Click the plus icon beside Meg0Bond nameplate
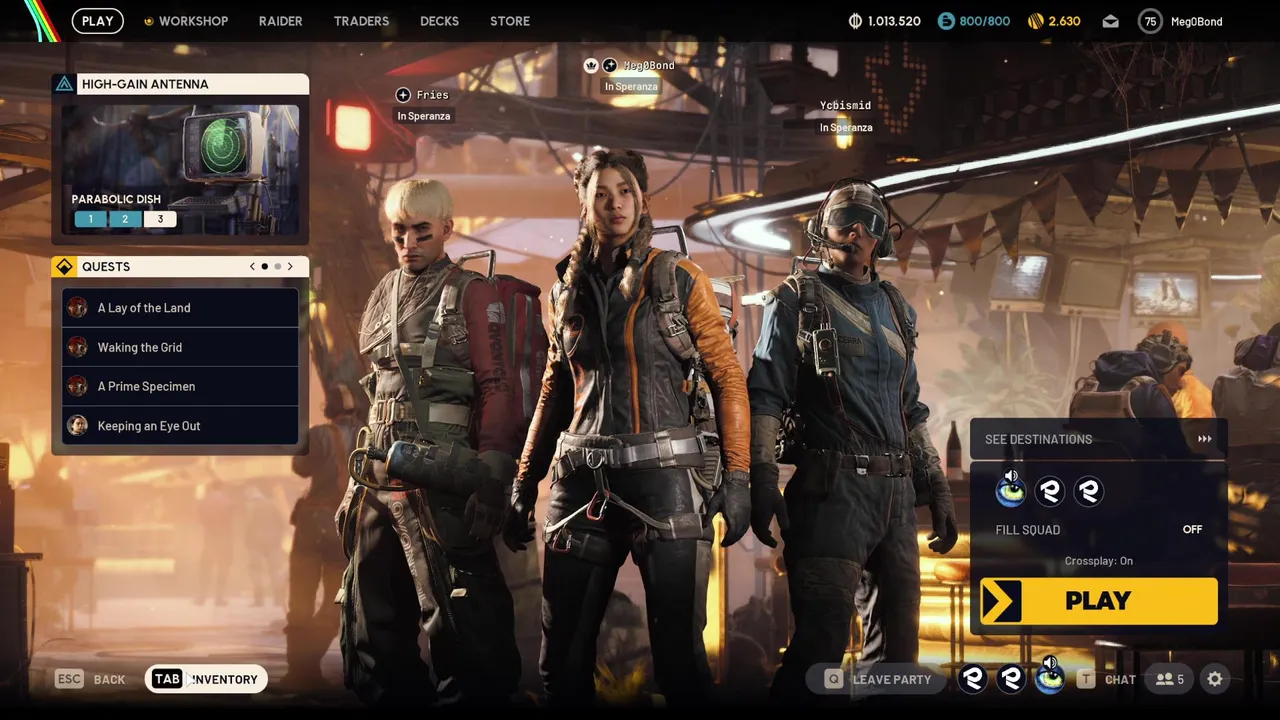The height and width of the screenshot is (720, 1280). point(610,65)
